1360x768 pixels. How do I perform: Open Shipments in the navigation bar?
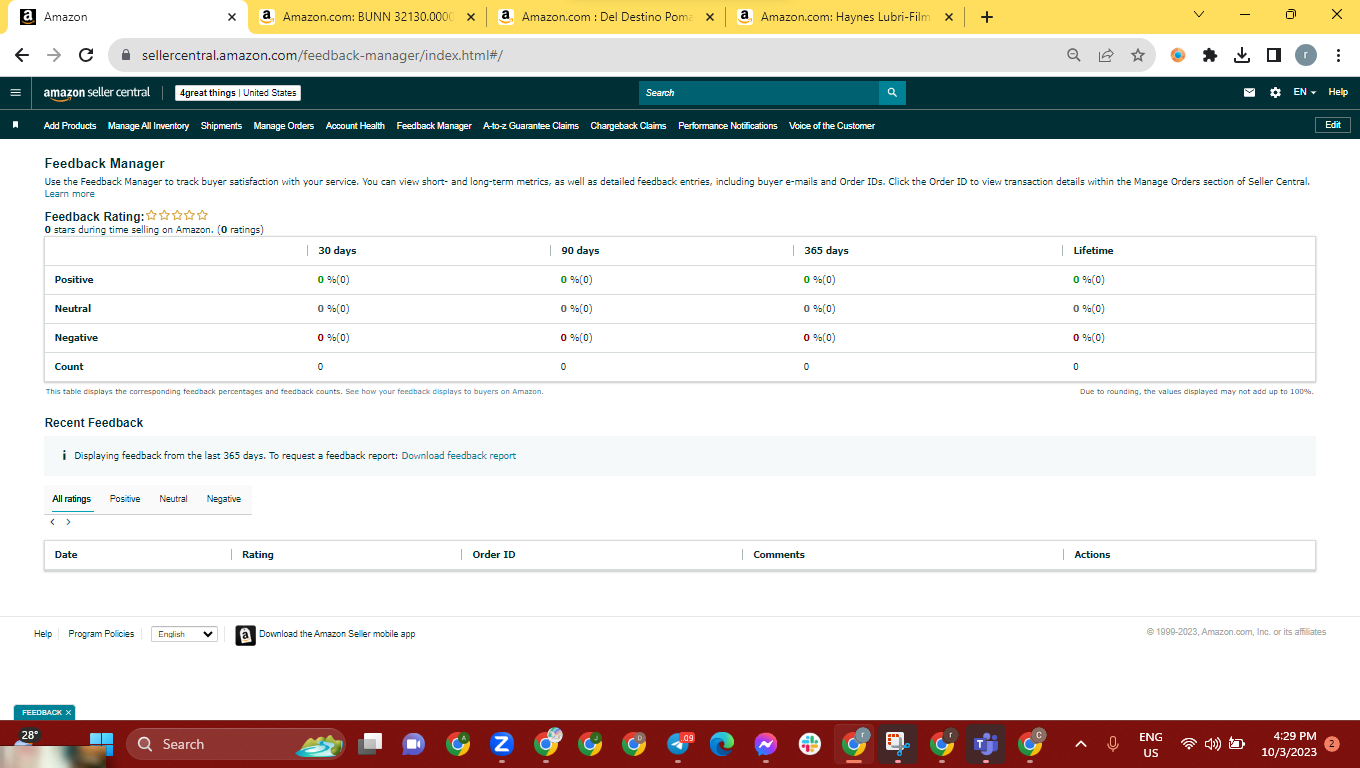click(x=221, y=126)
